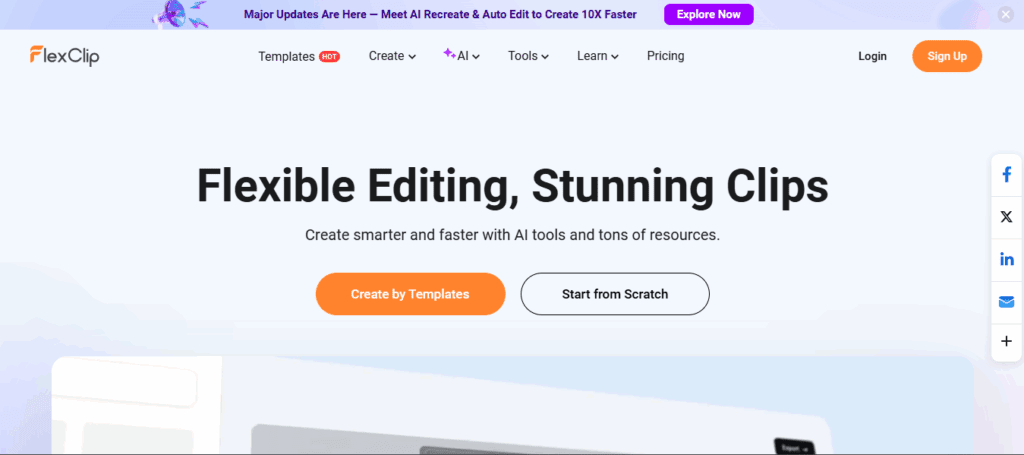Click the Login link

[x=872, y=56]
